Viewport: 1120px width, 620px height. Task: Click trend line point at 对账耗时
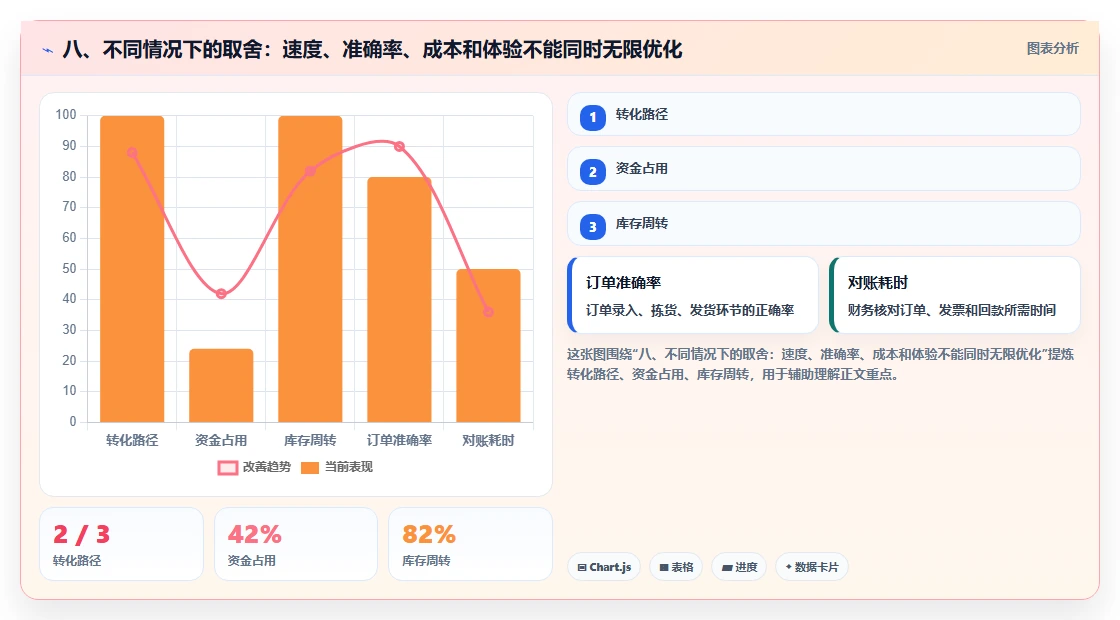coord(488,311)
